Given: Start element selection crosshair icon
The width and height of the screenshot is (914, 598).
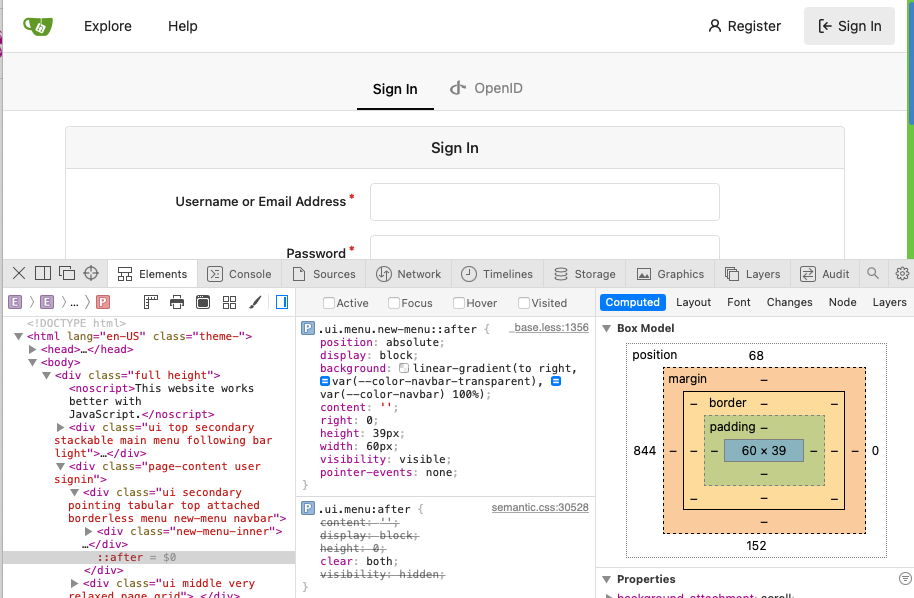Looking at the screenshot, I should pos(91,273).
